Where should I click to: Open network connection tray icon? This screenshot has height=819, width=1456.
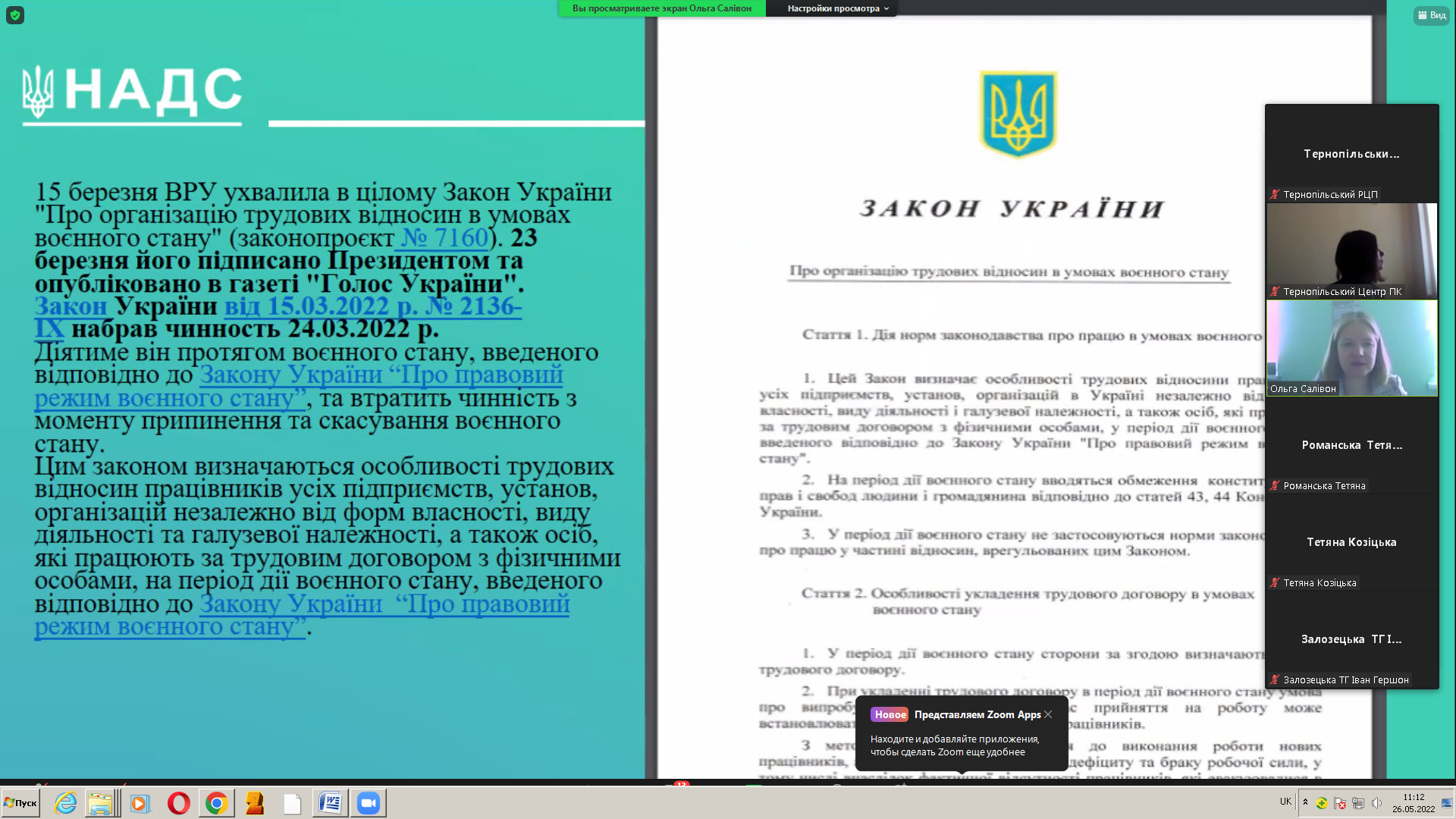pos(1358,803)
